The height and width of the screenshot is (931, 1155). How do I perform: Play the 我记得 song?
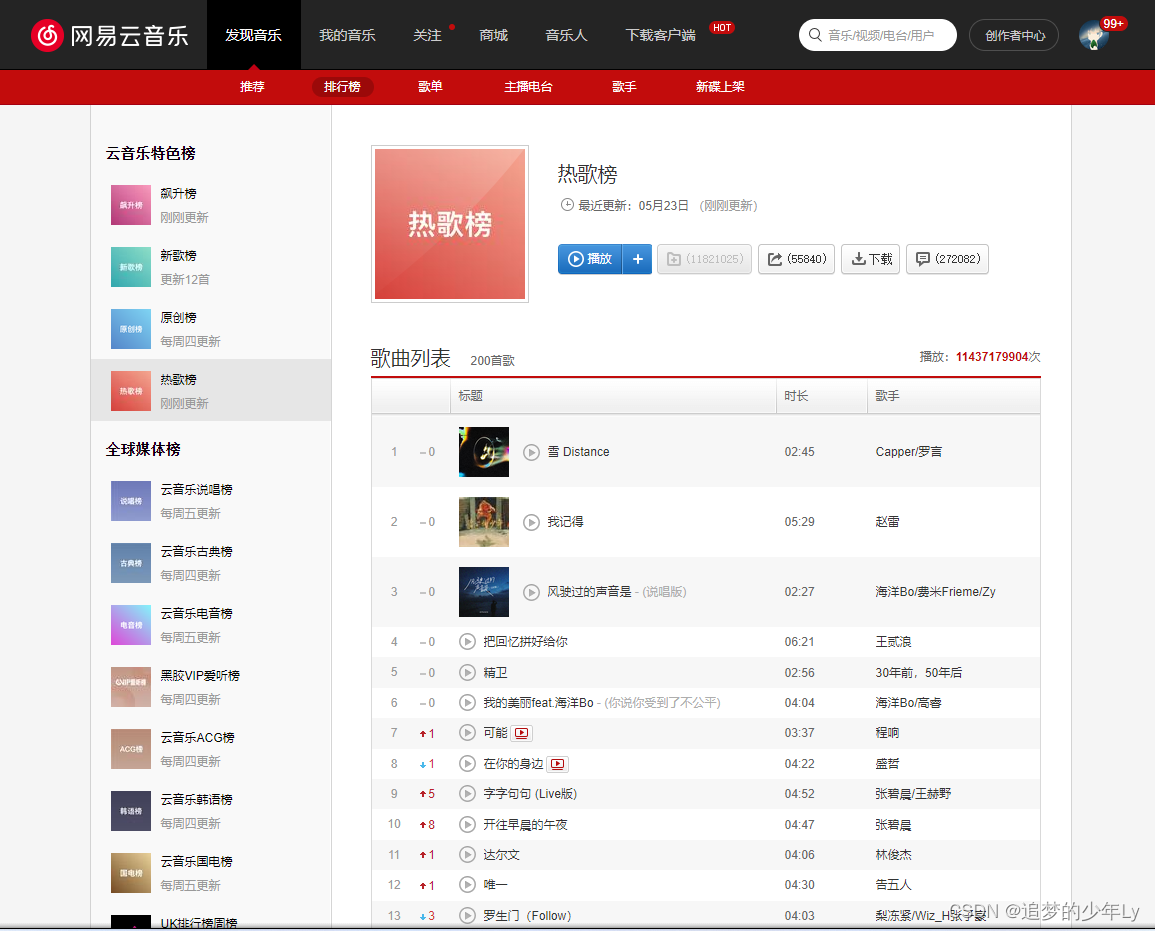click(531, 522)
